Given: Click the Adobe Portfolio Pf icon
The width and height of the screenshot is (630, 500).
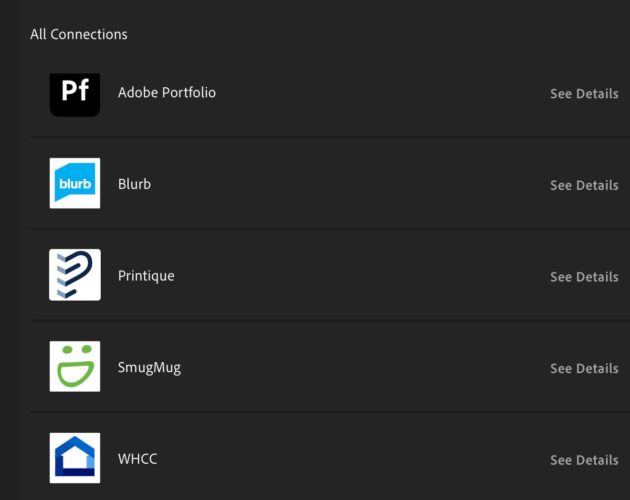Looking at the screenshot, I should (x=75, y=95).
